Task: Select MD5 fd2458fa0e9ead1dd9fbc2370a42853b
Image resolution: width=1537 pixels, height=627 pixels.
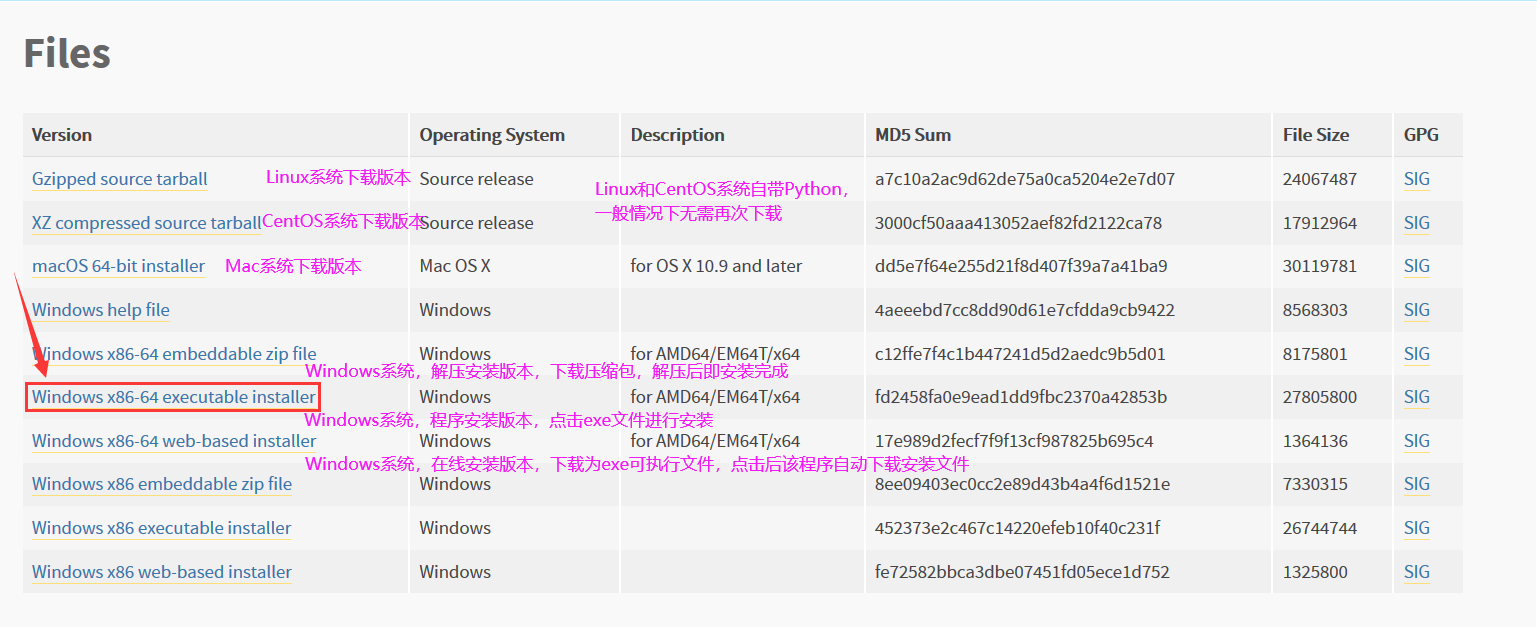Action: click(1021, 397)
